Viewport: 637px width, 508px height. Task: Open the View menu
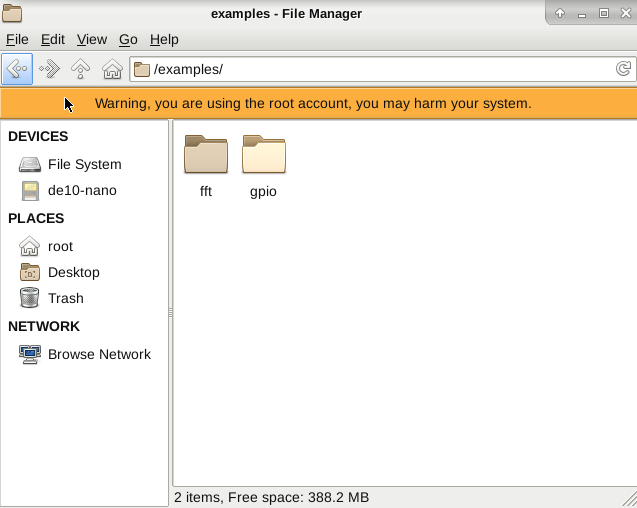tap(92, 39)
